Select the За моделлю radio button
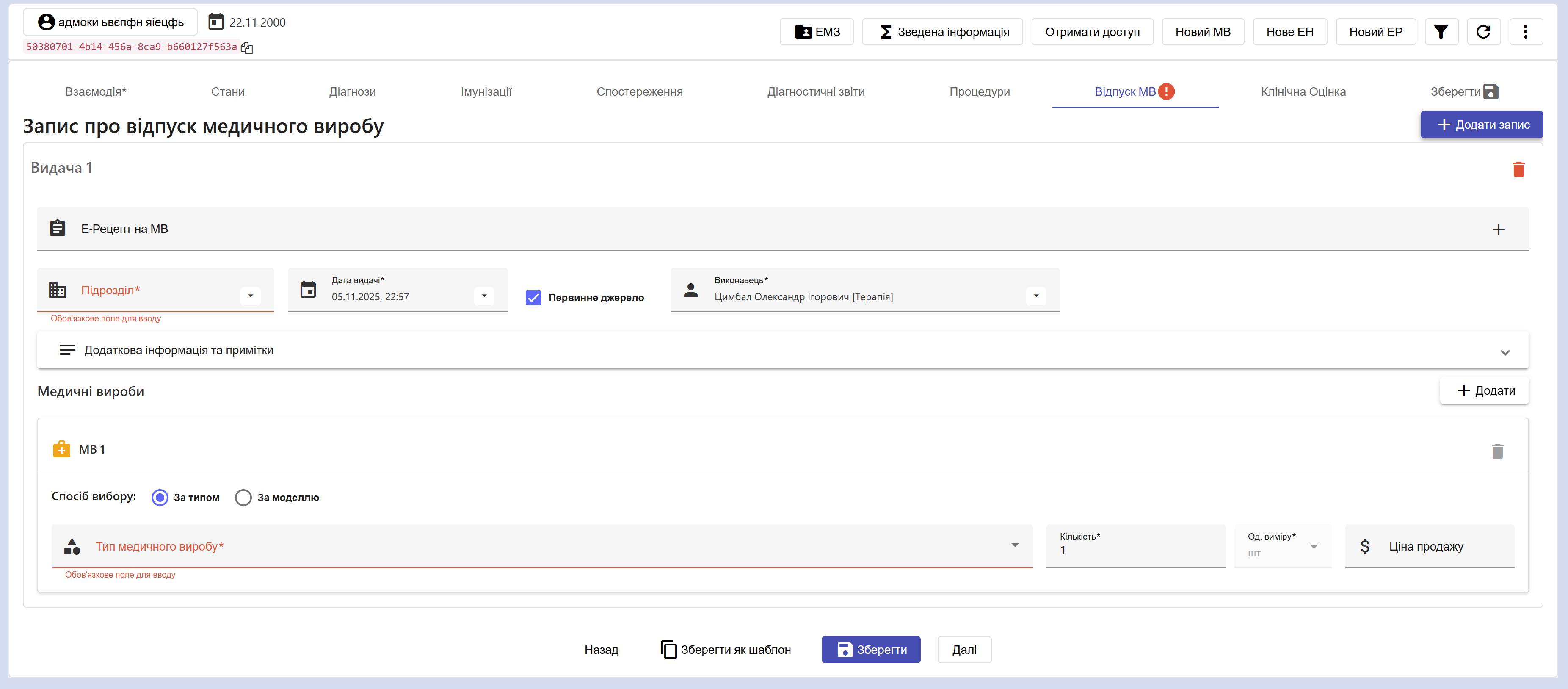 243,497
